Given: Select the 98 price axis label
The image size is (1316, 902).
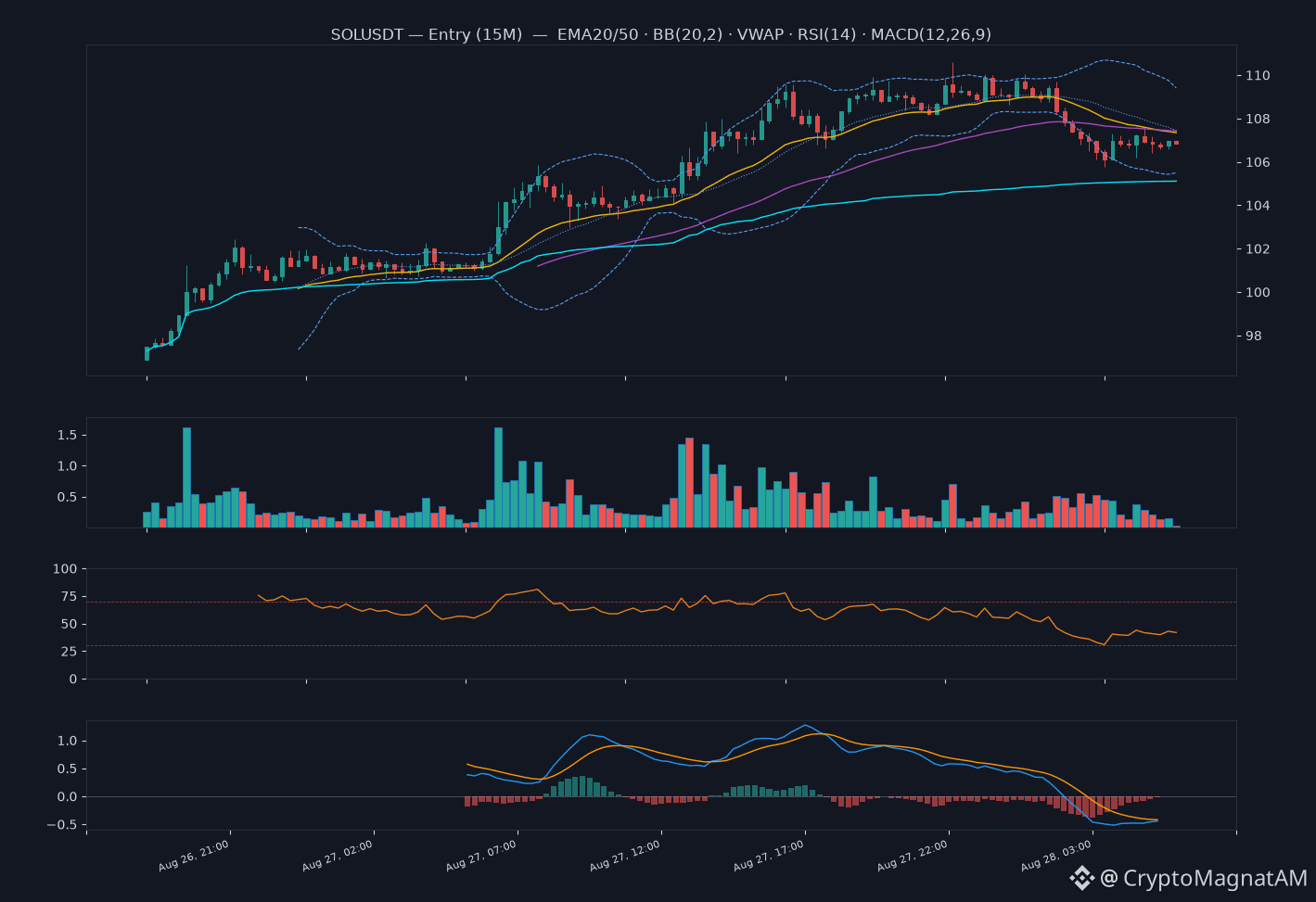Looking at the screenshot, I should (1254, 337).
